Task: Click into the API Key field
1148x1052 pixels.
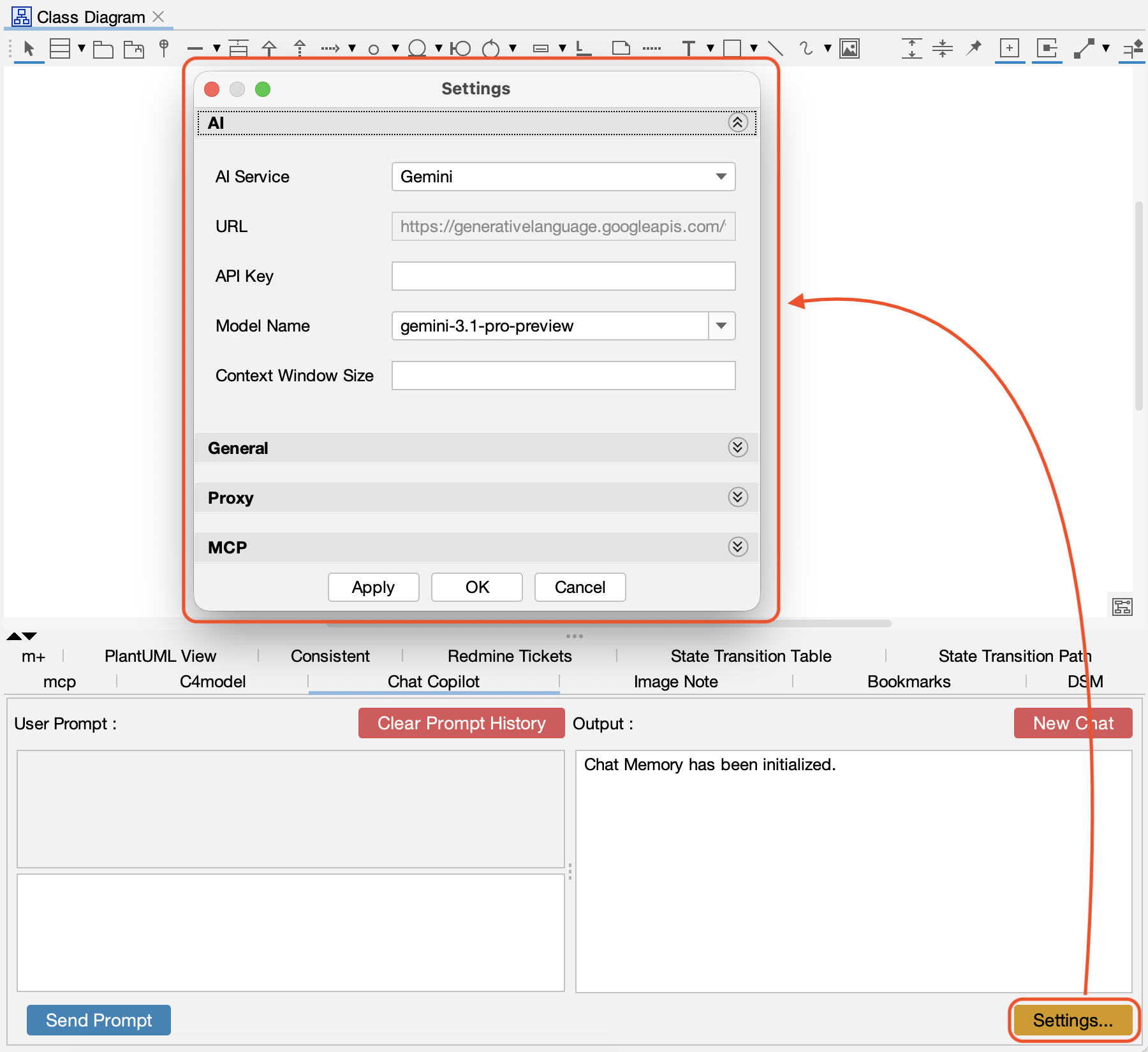Action: [x=563, y=276]
